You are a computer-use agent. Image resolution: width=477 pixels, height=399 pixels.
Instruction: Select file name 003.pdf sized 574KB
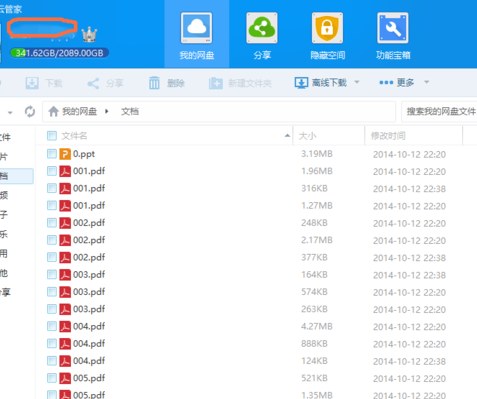coord(89,292)
